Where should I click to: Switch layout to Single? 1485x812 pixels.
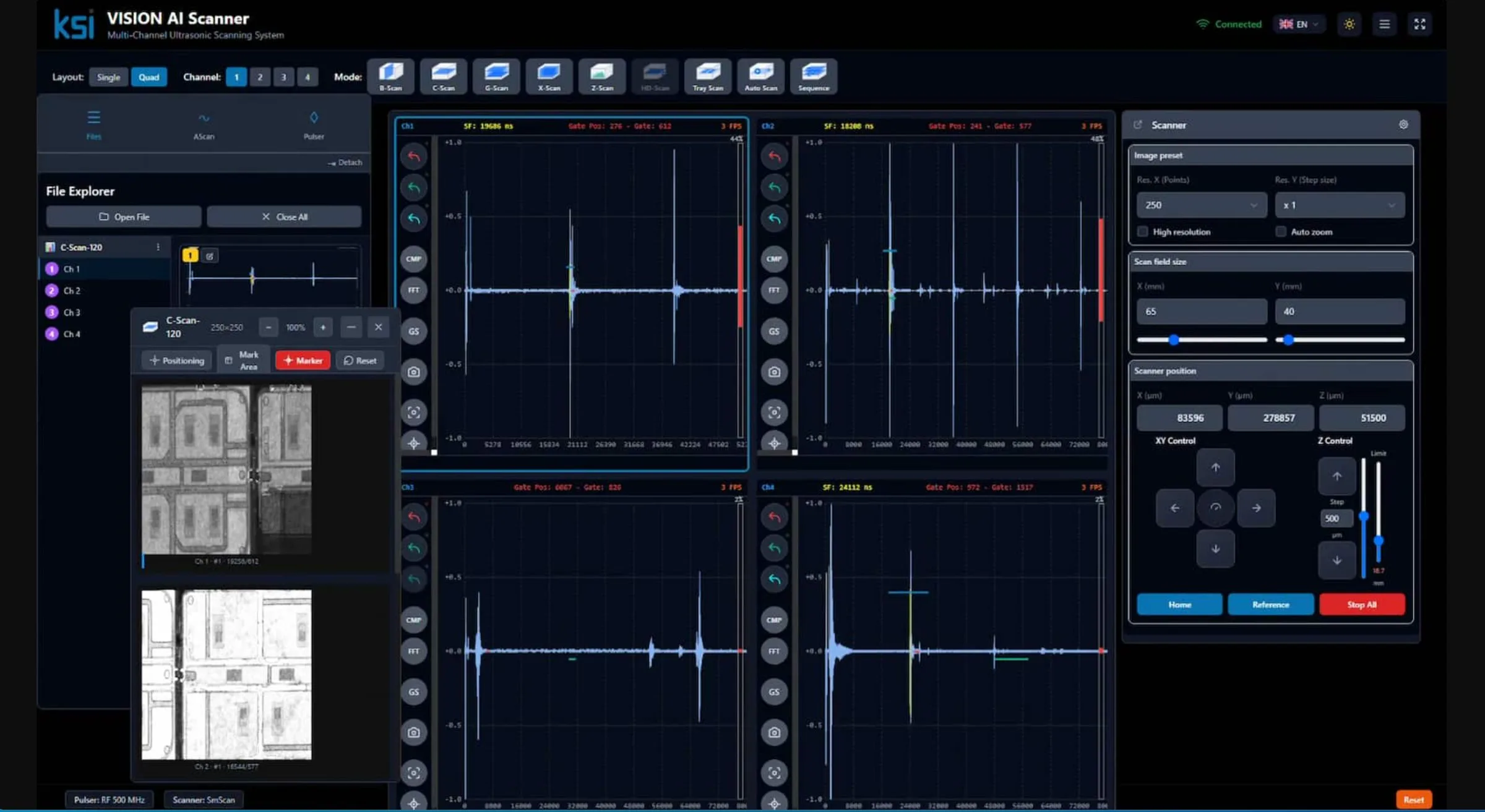tap(108, 77)
